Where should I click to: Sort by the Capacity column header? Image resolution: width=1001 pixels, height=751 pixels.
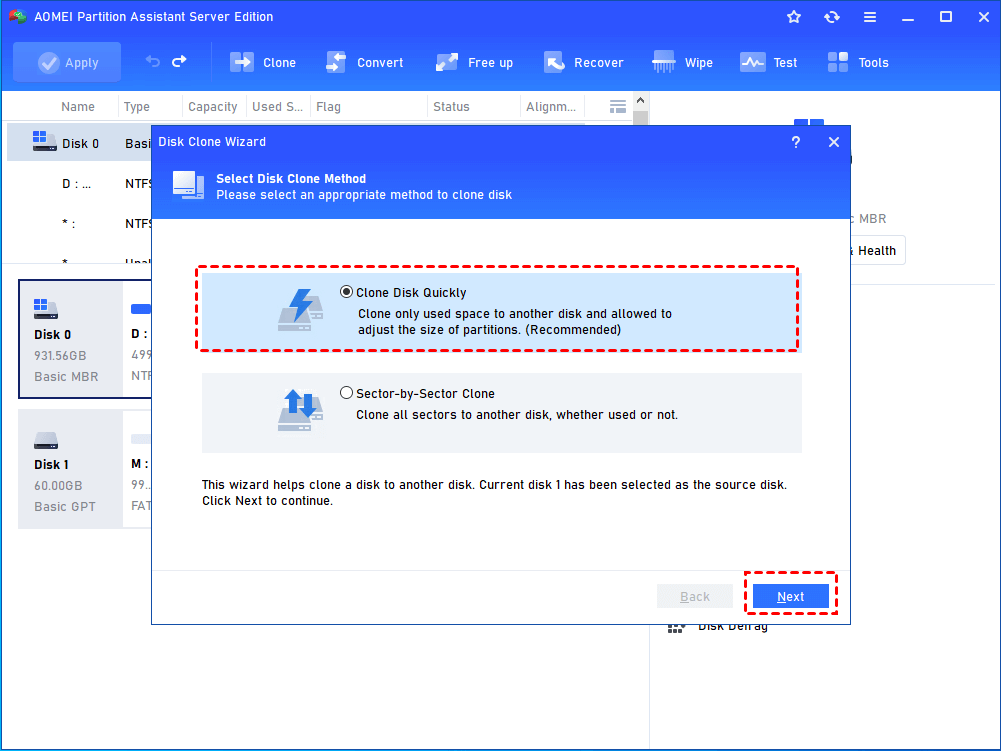click(213, 107)
